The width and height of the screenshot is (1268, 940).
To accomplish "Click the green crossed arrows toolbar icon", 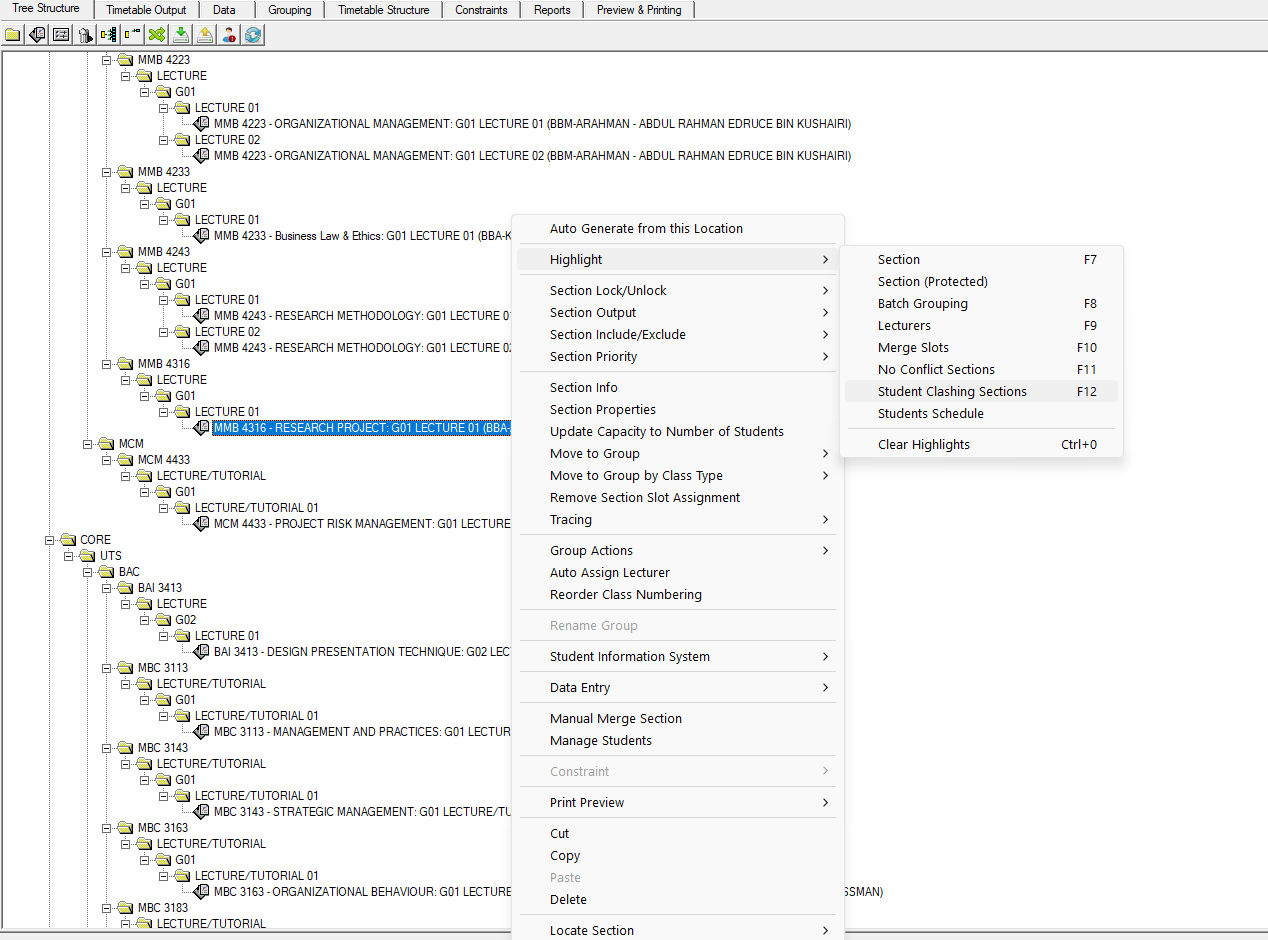I will click(157, 35).
